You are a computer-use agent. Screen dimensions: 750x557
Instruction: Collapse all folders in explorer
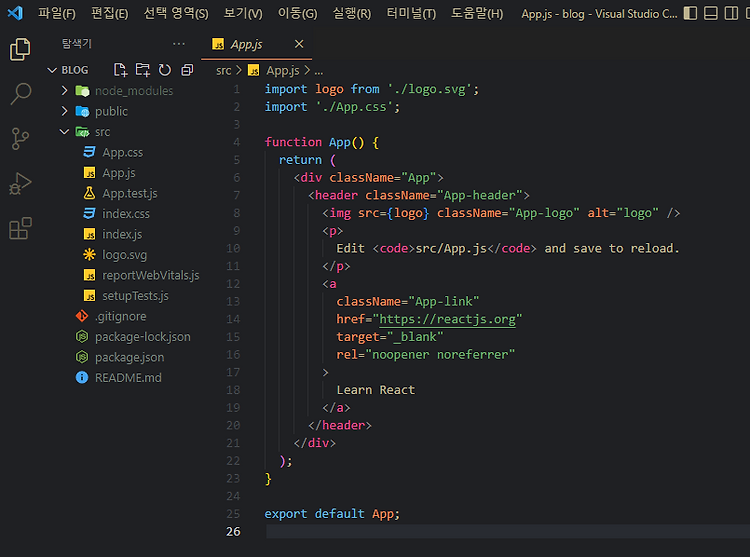187,70
